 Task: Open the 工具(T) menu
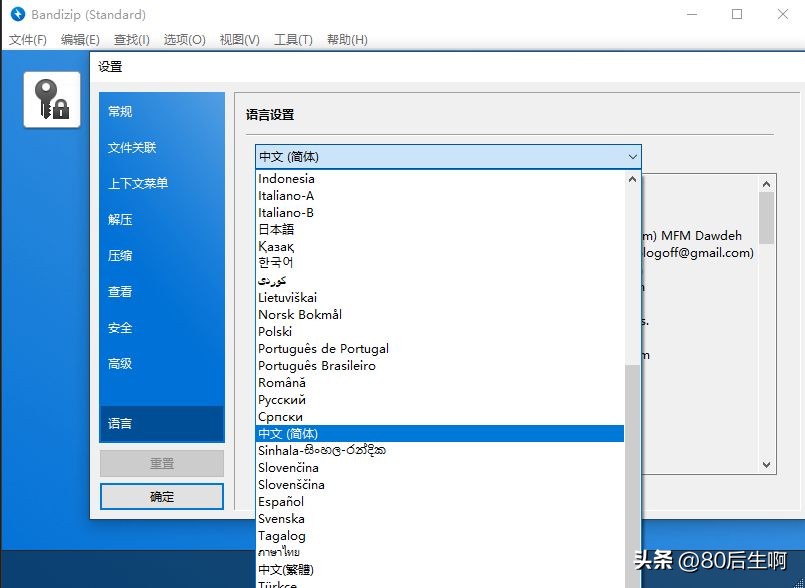click(292, 39)
